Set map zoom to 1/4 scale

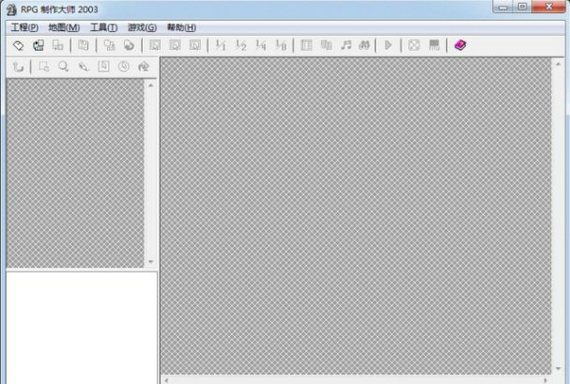tap(261, 45)
